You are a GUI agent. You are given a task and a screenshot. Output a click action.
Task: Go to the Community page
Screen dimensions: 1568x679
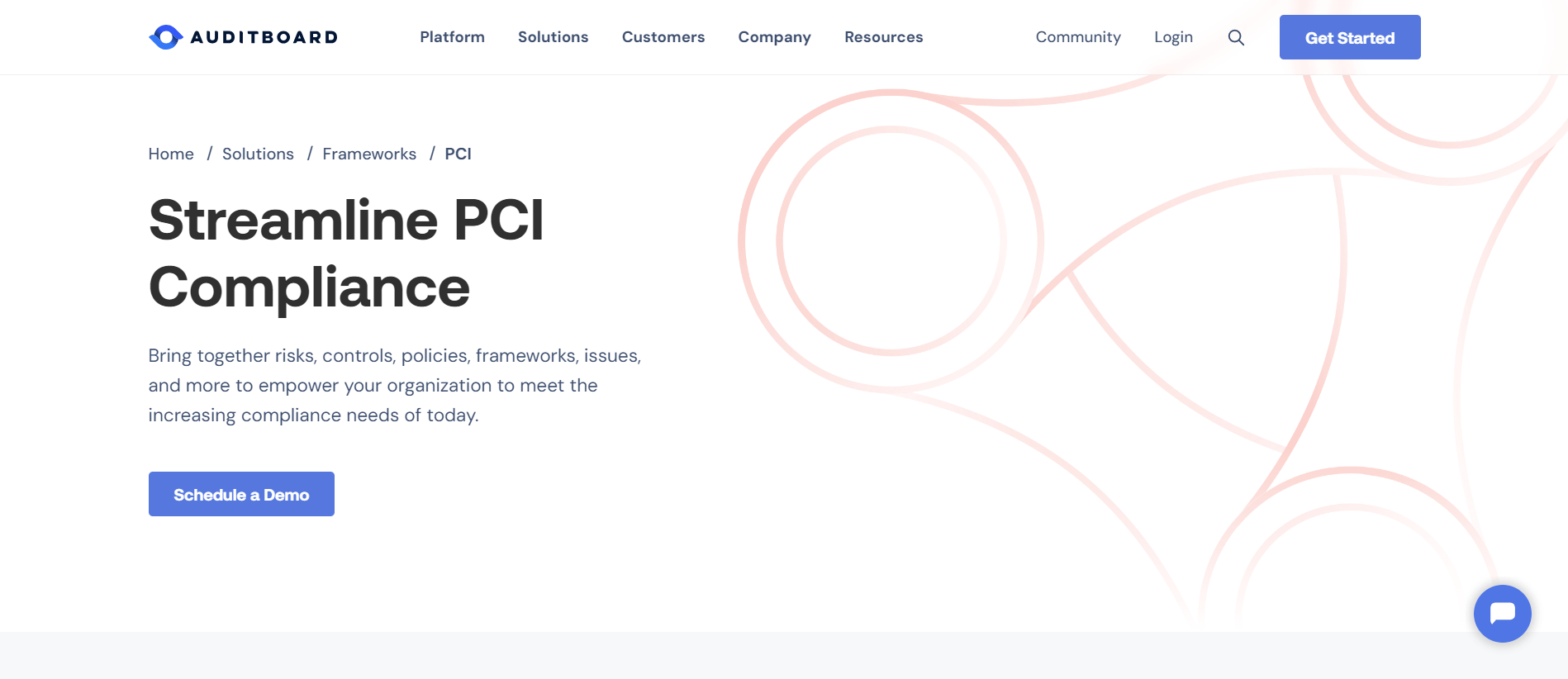(x=1078, y=37)
